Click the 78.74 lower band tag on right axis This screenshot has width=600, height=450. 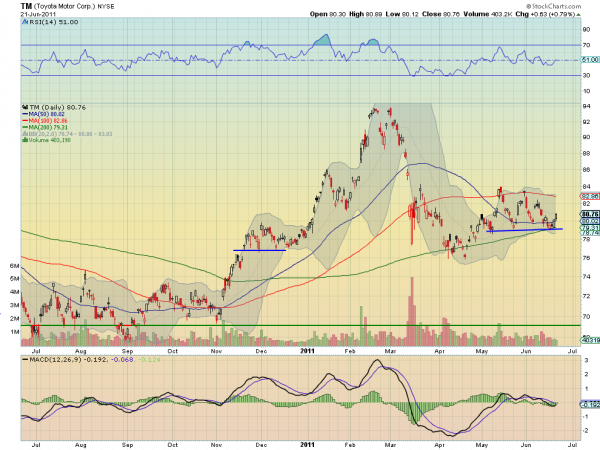590,232
